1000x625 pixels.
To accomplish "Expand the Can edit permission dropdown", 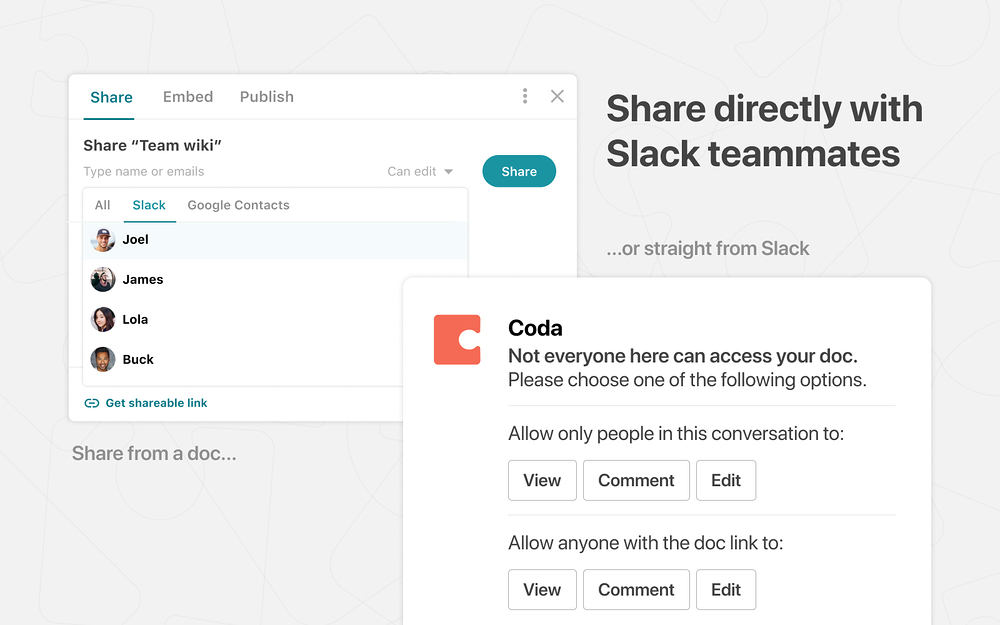I will click(x=420, y=172).
